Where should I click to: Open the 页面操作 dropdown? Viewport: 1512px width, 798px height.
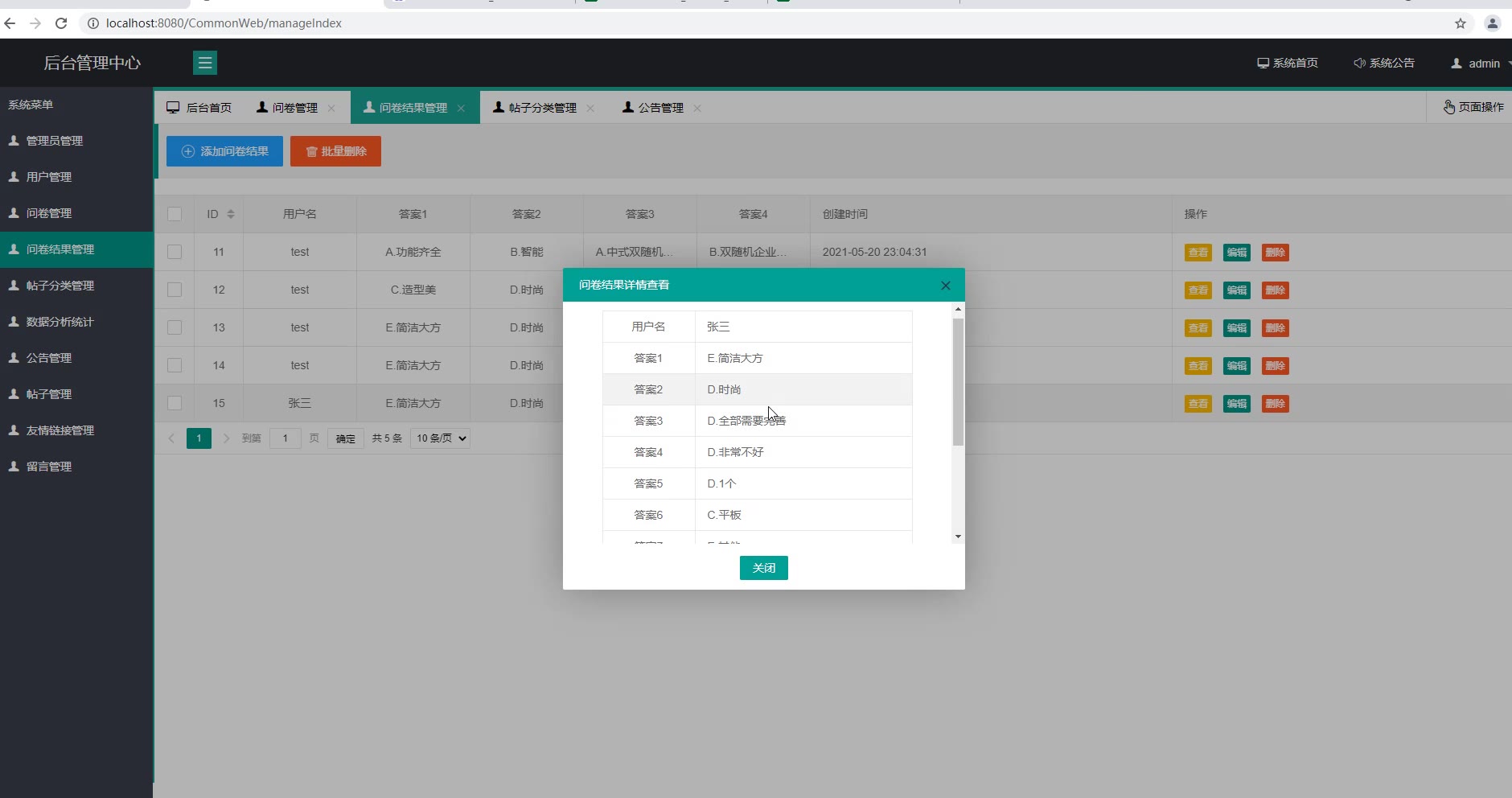click(x=1473, y=107)
